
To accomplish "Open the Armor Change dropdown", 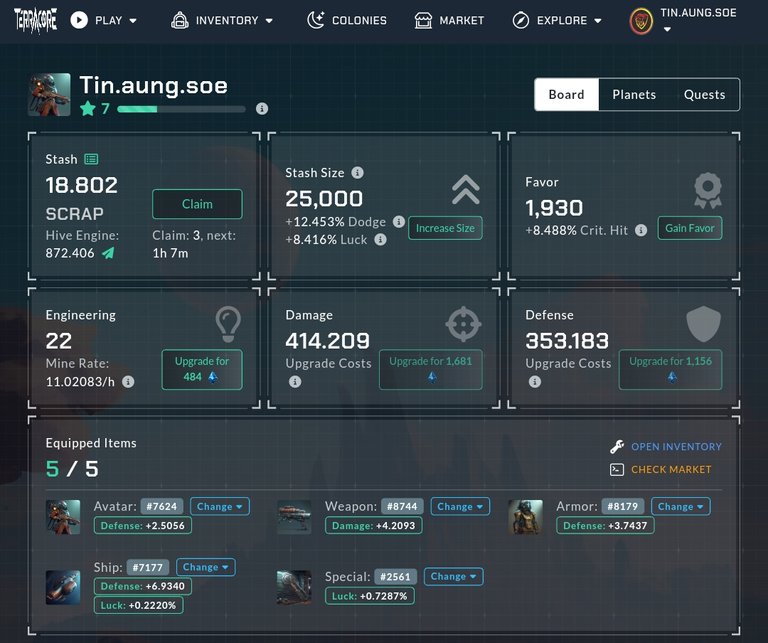I will click(681, 506).
